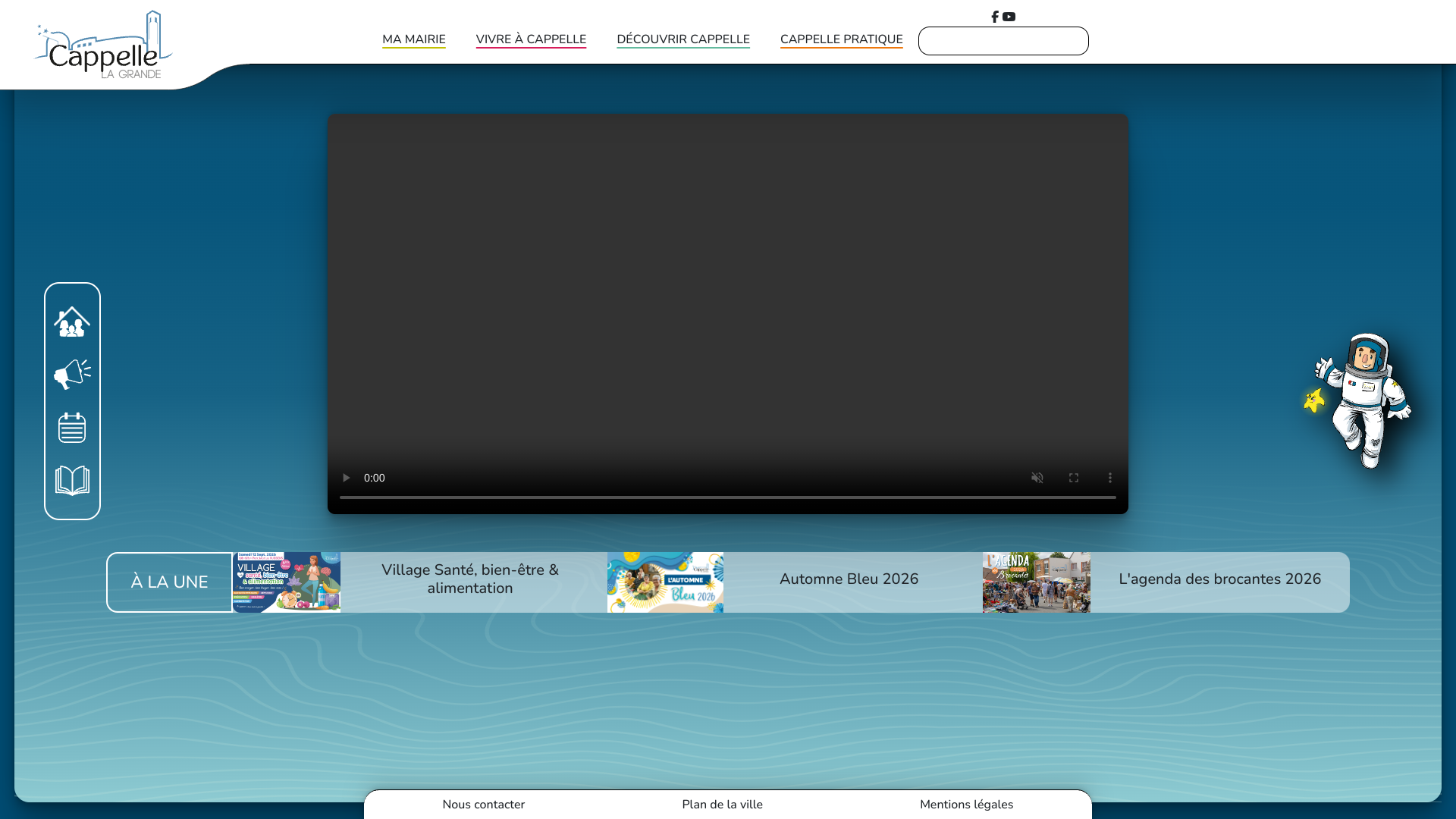Open the YouTube icon link
The width and height of the screenshot is (1456, 819).
pyautogui.click(x=1009, y=17)
